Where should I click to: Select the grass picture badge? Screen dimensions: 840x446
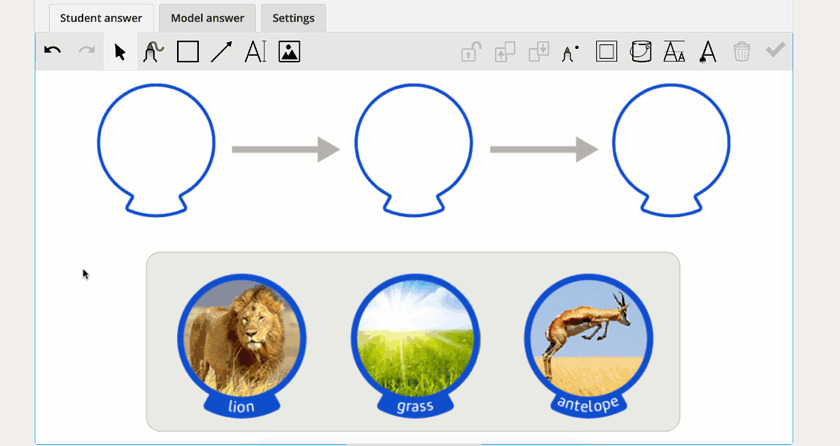click(x=415, y=346)
